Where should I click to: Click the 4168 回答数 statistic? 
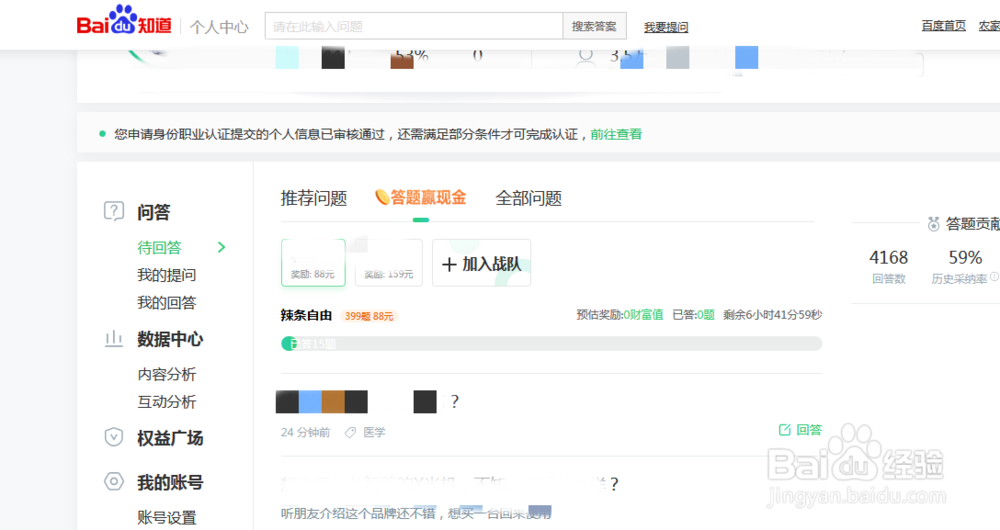tap(888, 266)
